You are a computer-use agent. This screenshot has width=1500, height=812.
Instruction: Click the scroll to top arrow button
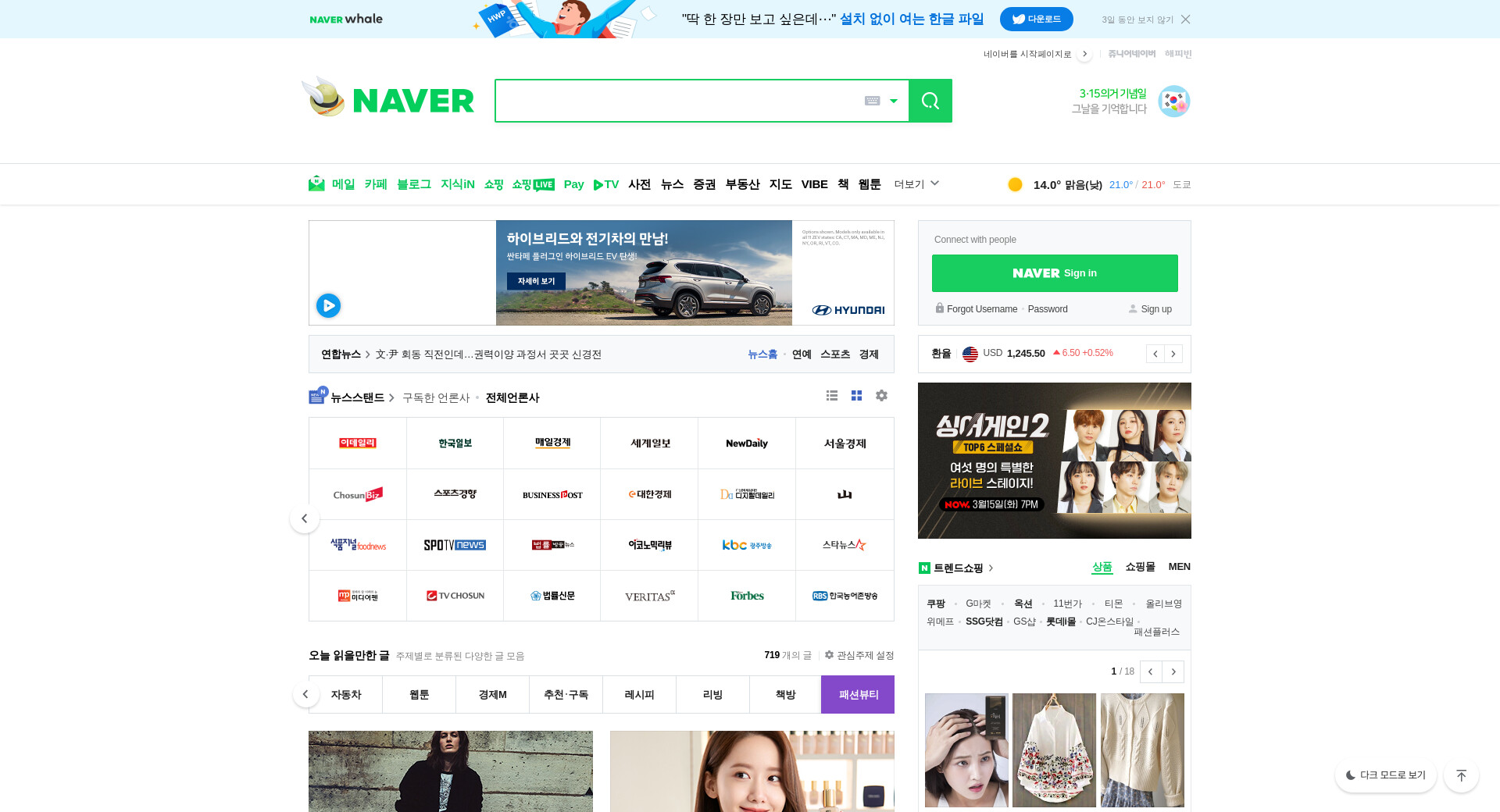(x=1461, y=775)
